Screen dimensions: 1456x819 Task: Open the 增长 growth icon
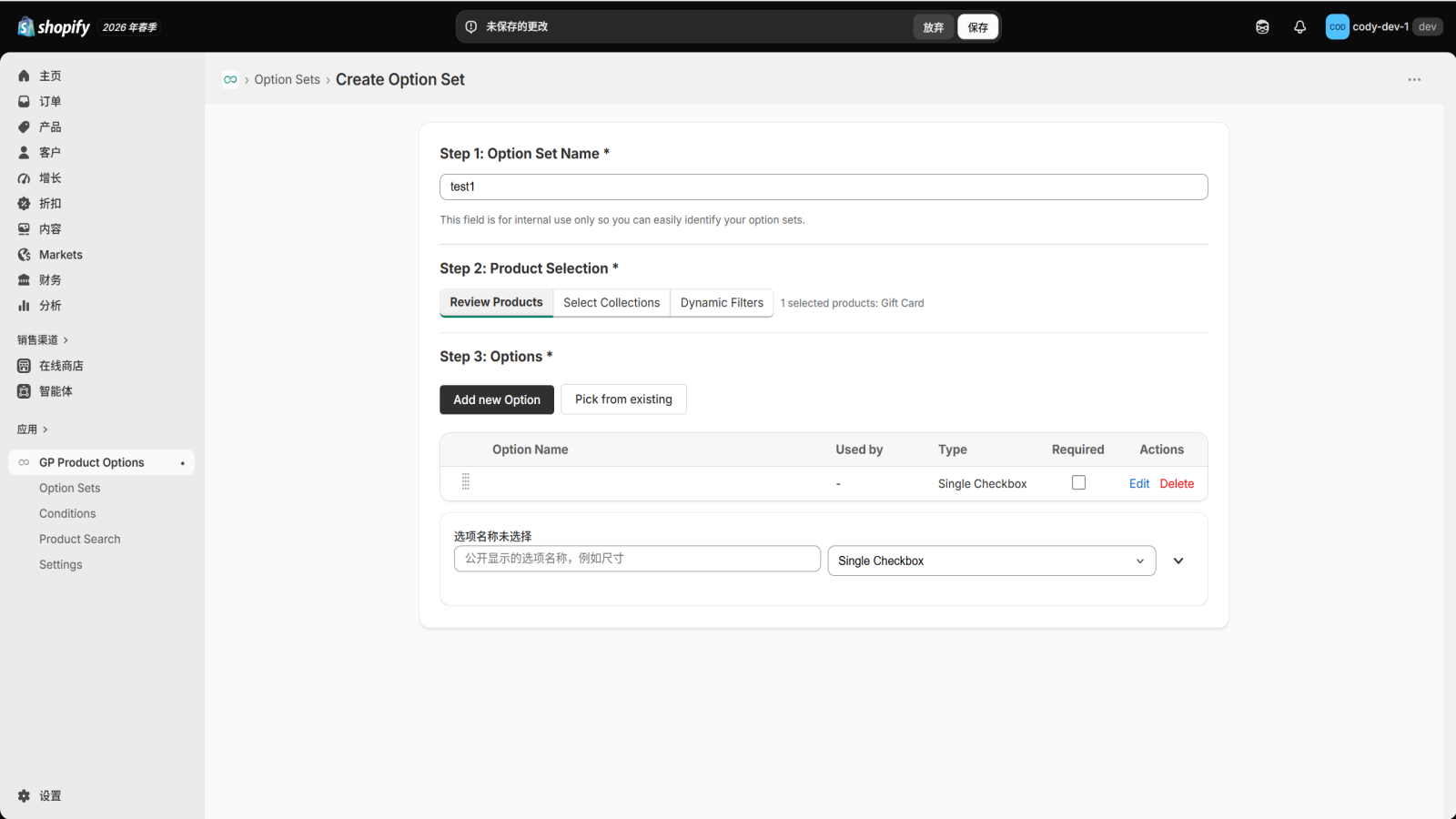pos(25,178)
